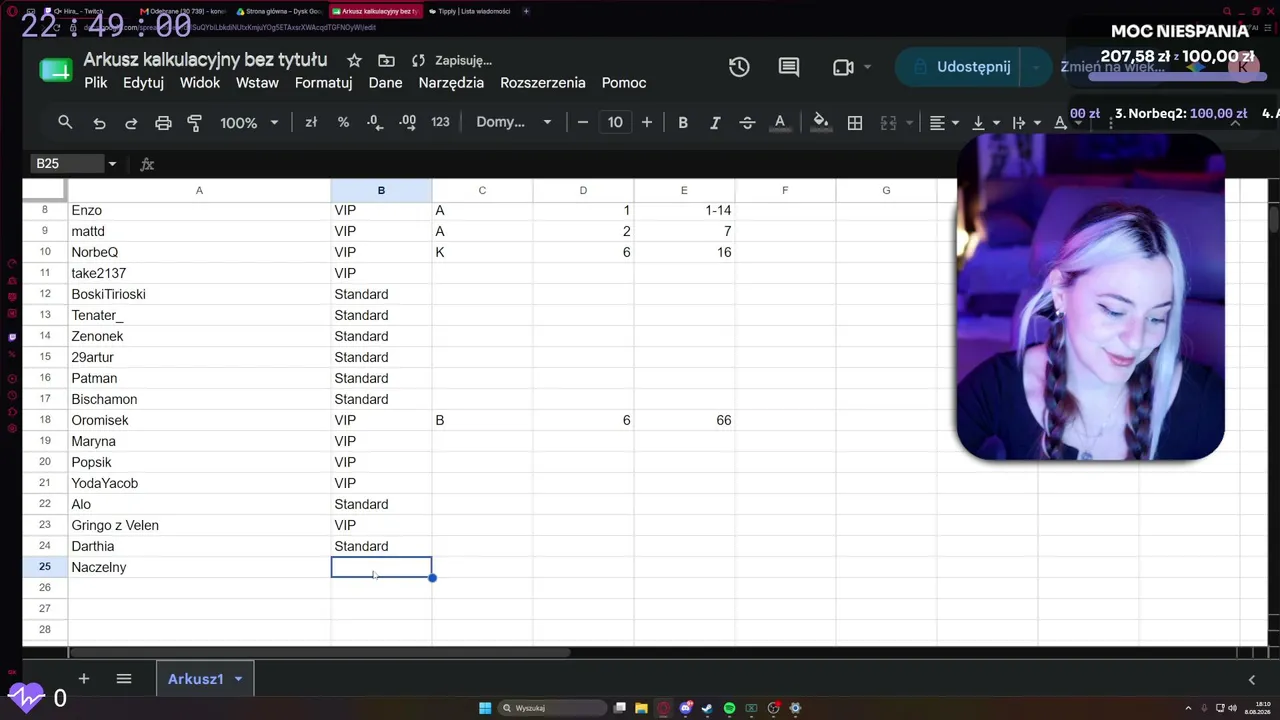Image resolution: width=1280 pixels, height=720 pixels.
Task: Open the horizontal align dropdown
Action: point(944,122)
